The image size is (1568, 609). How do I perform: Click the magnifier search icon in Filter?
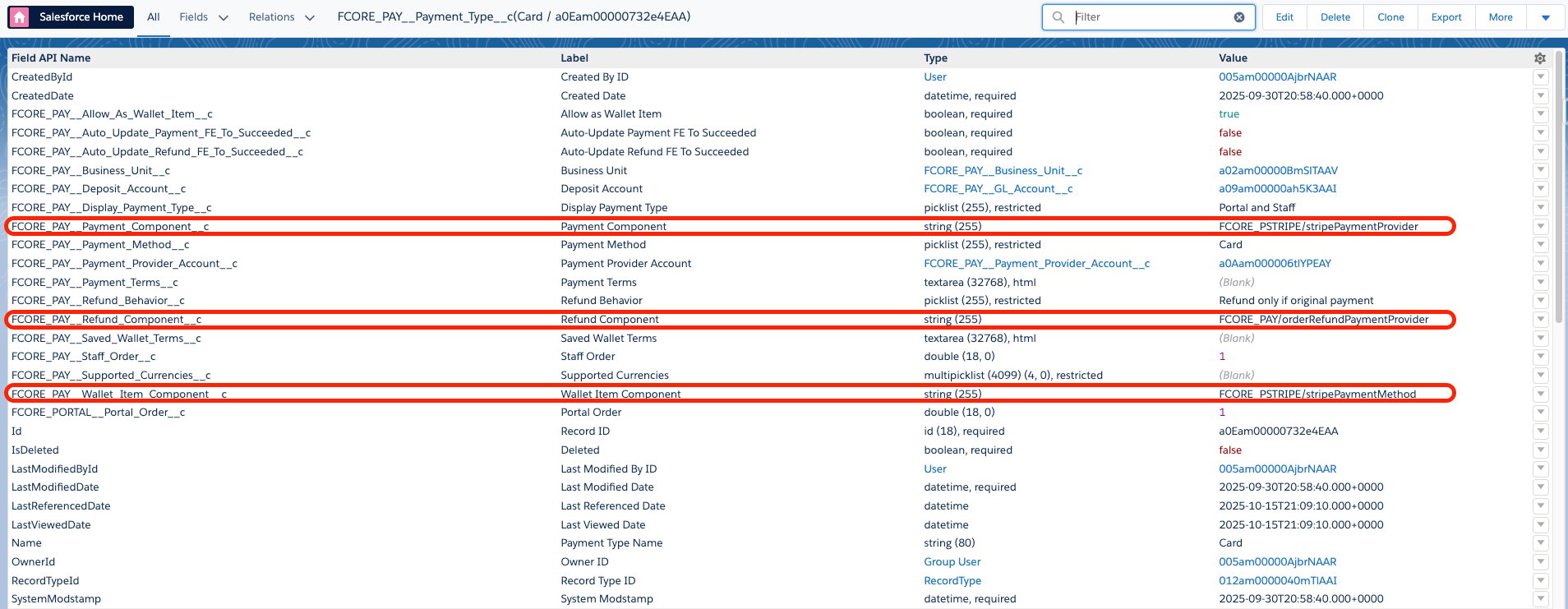coord(1058,17)
